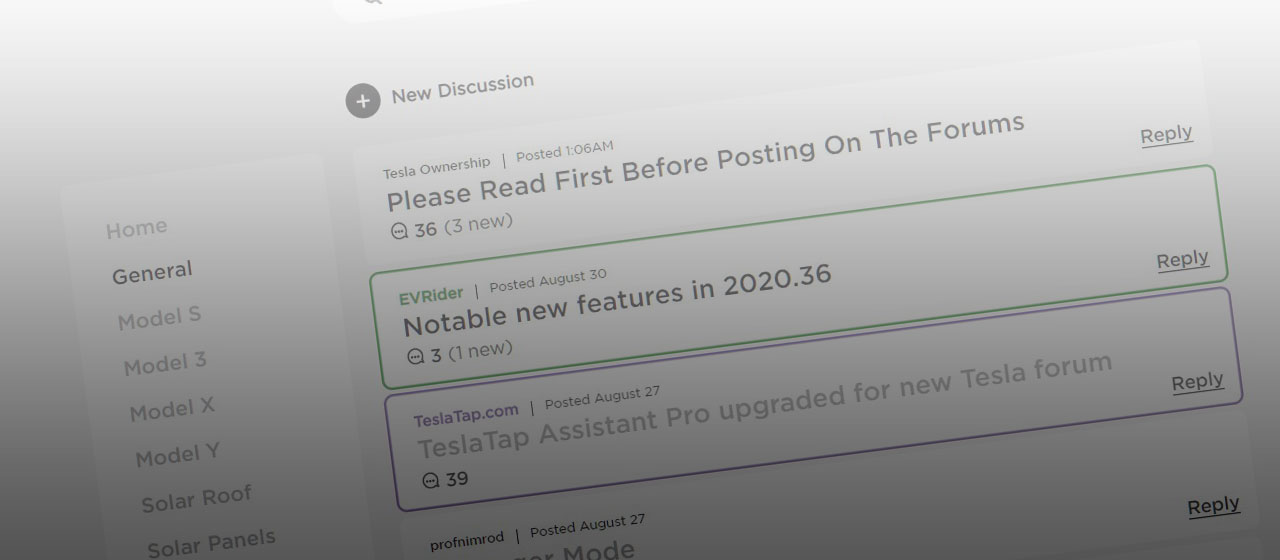Open Solar Roof forum section
The width and height of the screenshot is (1280, 560).
[196, 498]
